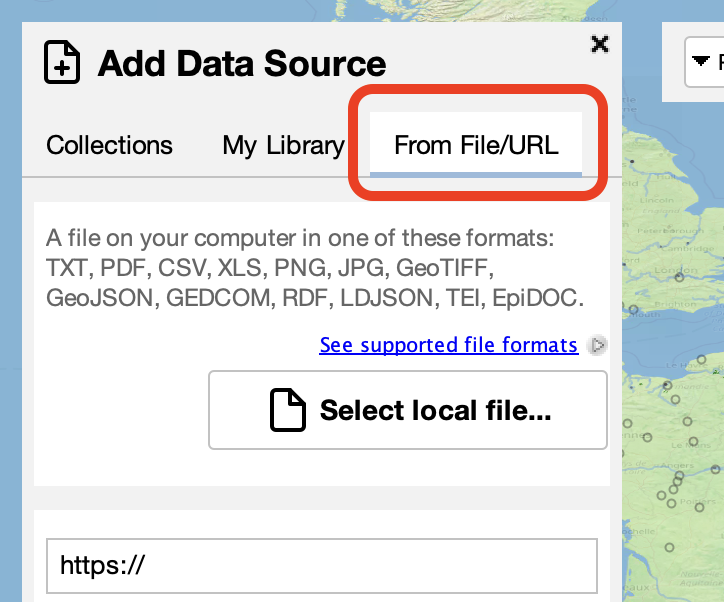
Task: Open the See supported file formats link
Action: pyautogui.click(x=448, y=345)
